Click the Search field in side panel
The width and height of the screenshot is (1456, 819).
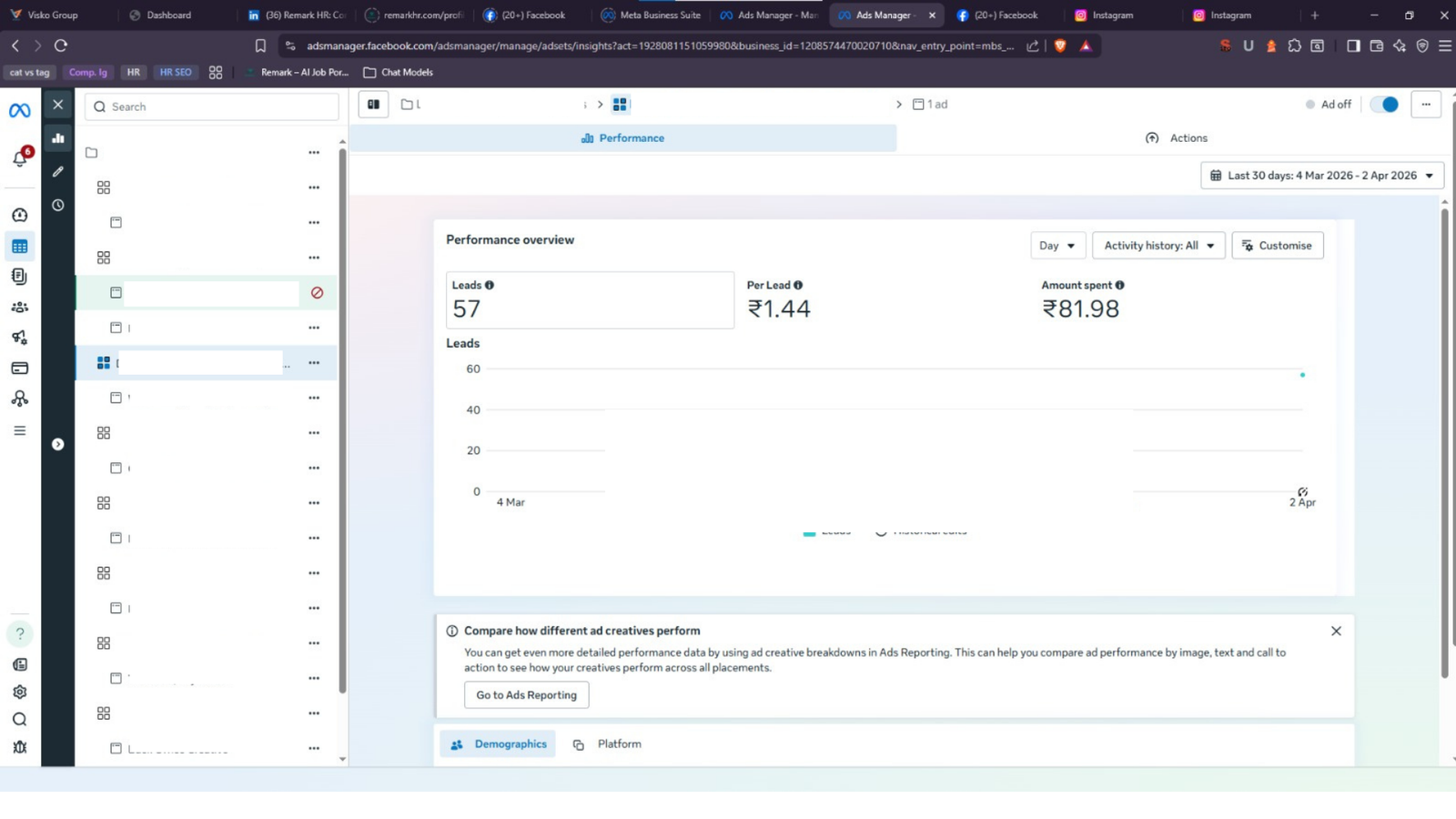click(212, 106)
